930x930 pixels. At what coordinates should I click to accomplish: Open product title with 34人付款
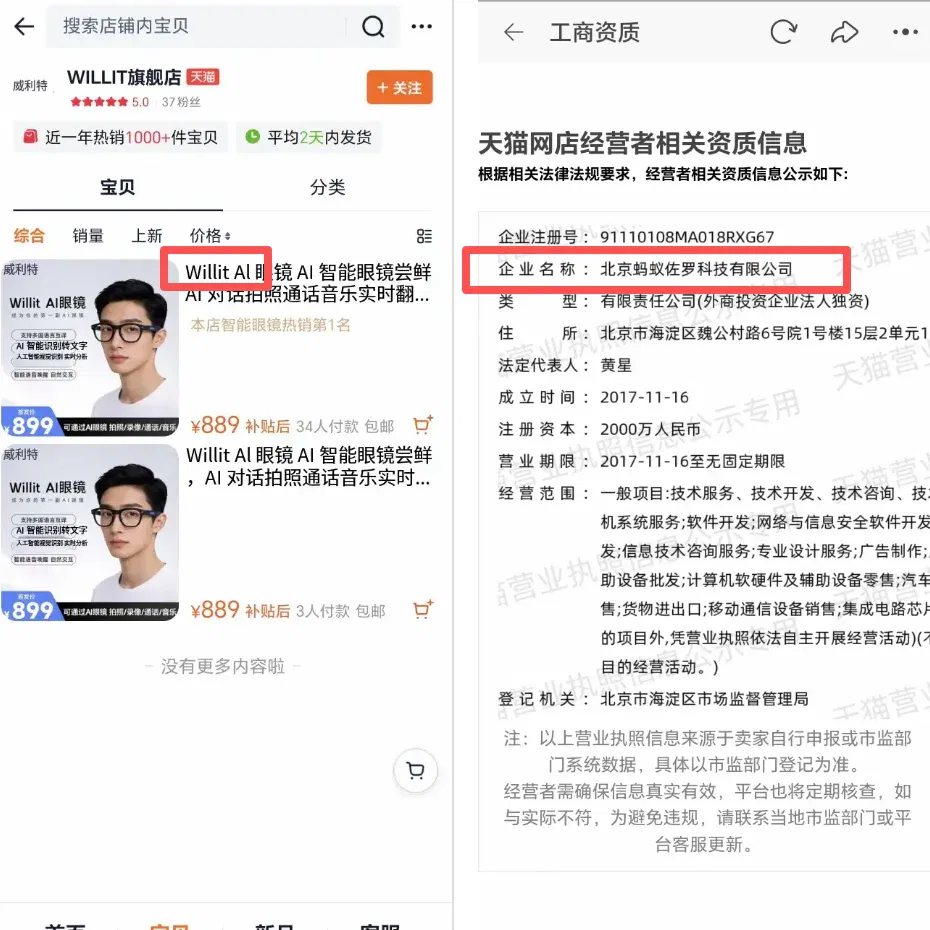click(x=308, y=282)
